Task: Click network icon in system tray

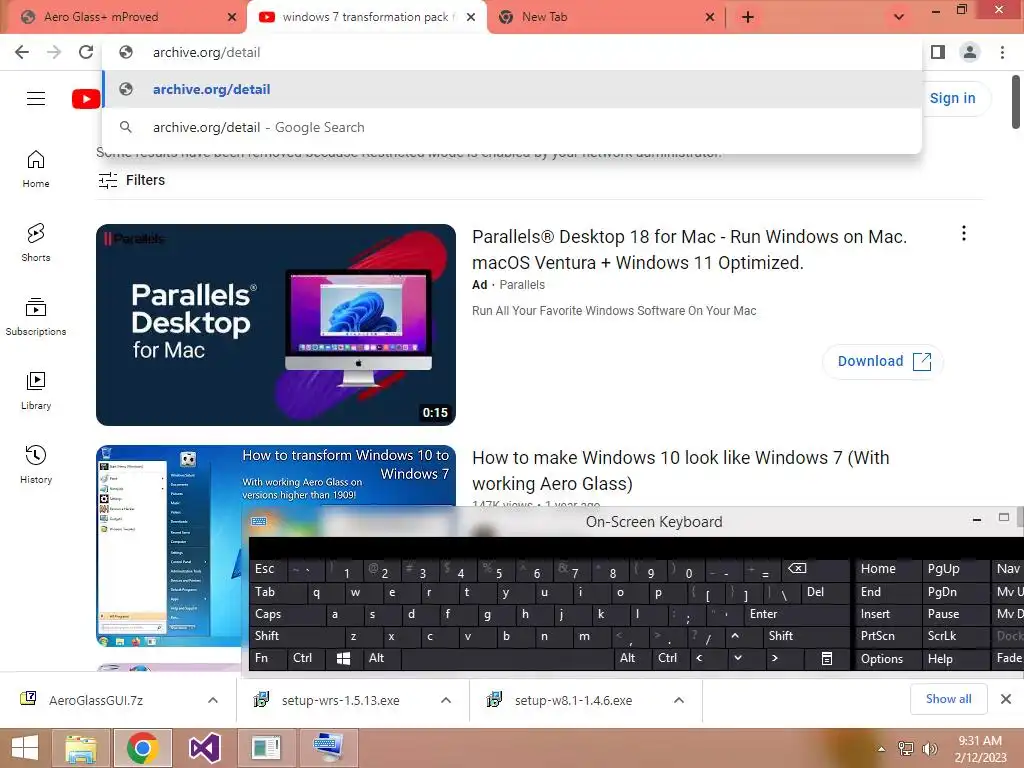Action: [x=906, y=749]
